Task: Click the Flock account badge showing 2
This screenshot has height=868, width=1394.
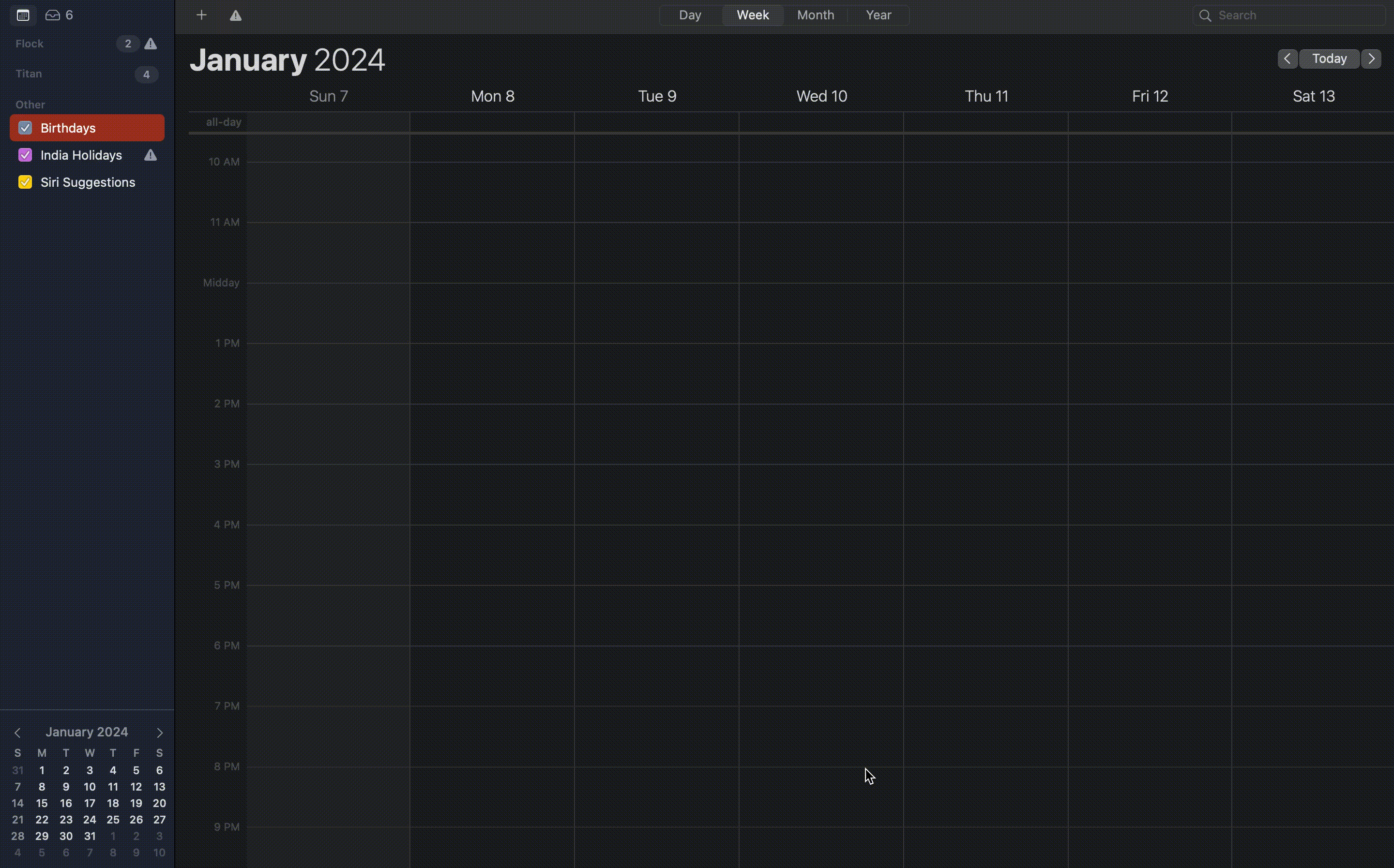Action: coord(127,44)
